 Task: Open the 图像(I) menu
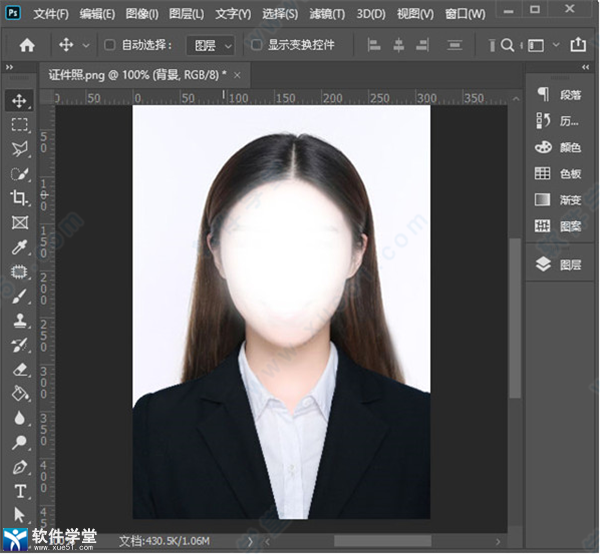(140, 14)
